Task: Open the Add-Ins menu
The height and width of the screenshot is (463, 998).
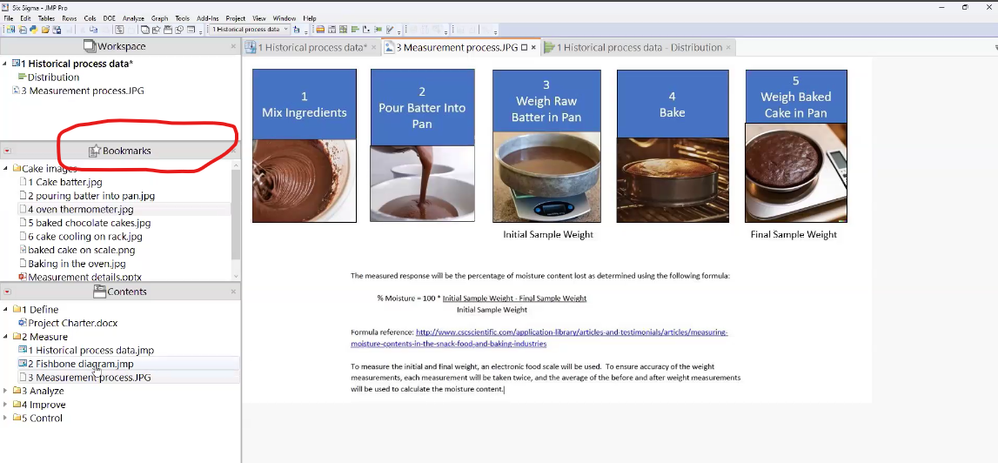Action: [x=207, y=18]
